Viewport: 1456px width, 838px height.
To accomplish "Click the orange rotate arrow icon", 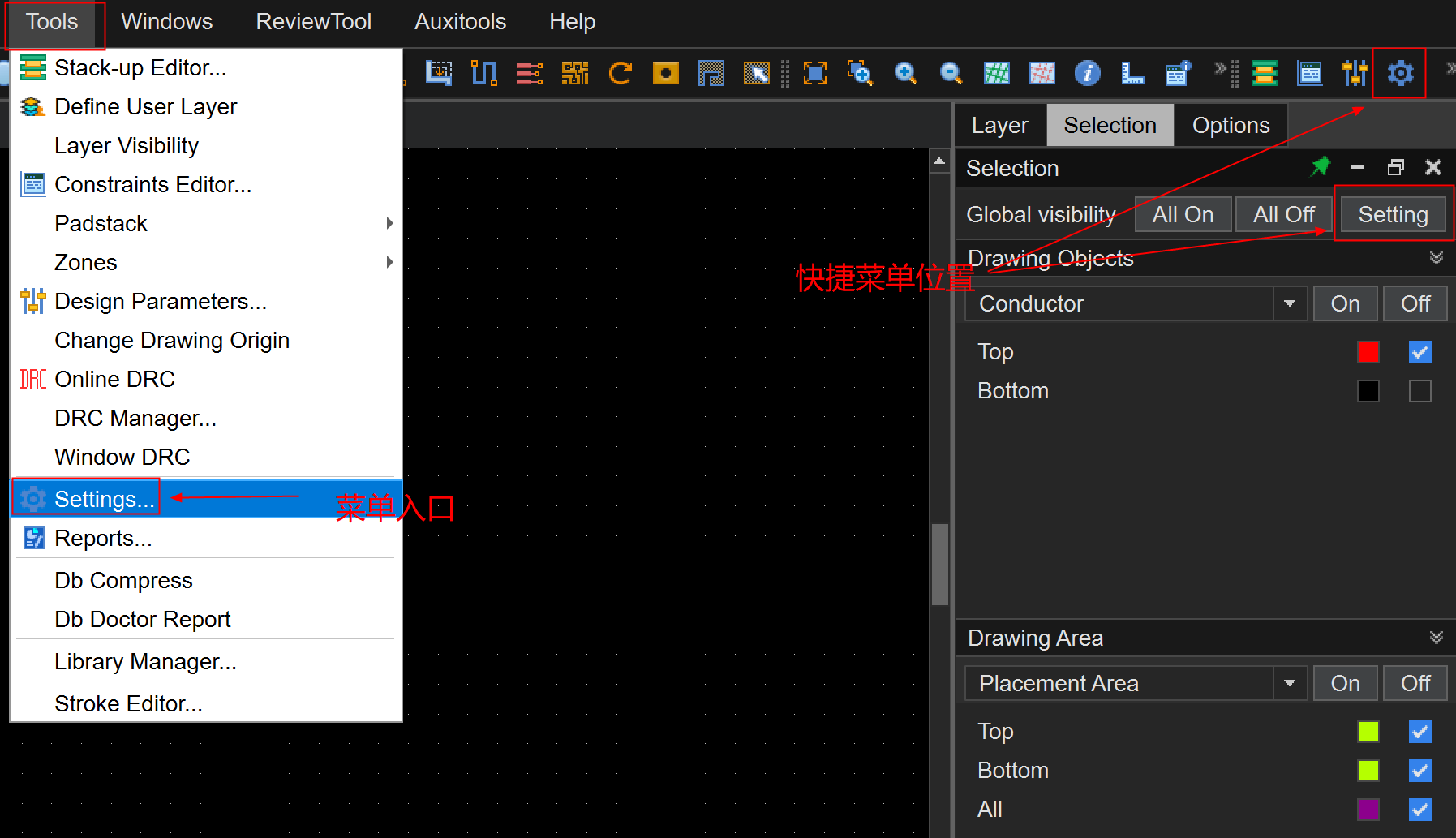I will pos(621,73).
